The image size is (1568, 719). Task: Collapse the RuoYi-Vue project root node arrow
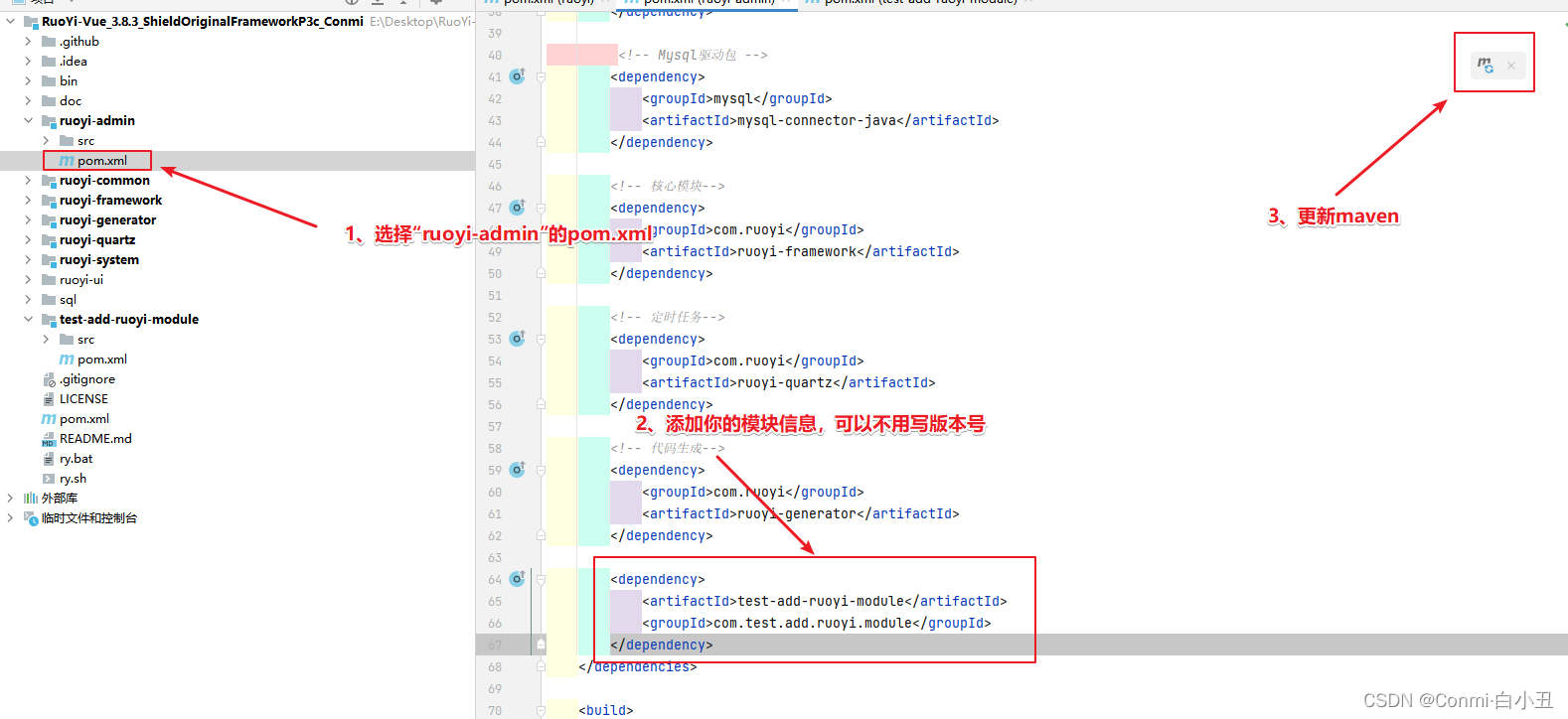pos(10,21)
